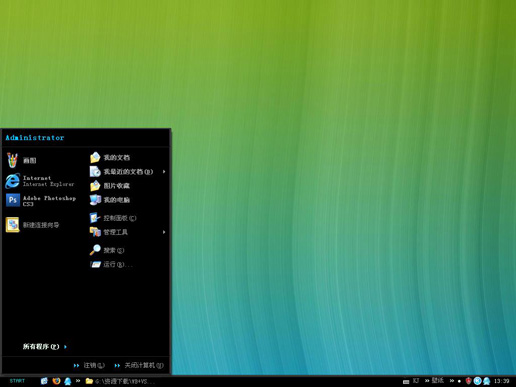The width and height of the screenshot is (516, 387).
Task: Open the Run (运行) dialog icon
Action: coord(95,264)
